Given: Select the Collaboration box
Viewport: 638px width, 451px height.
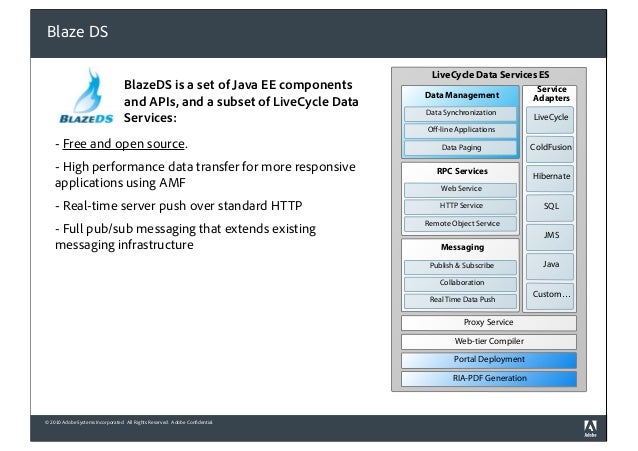Looking at the screenshot, I should (461, 283).
